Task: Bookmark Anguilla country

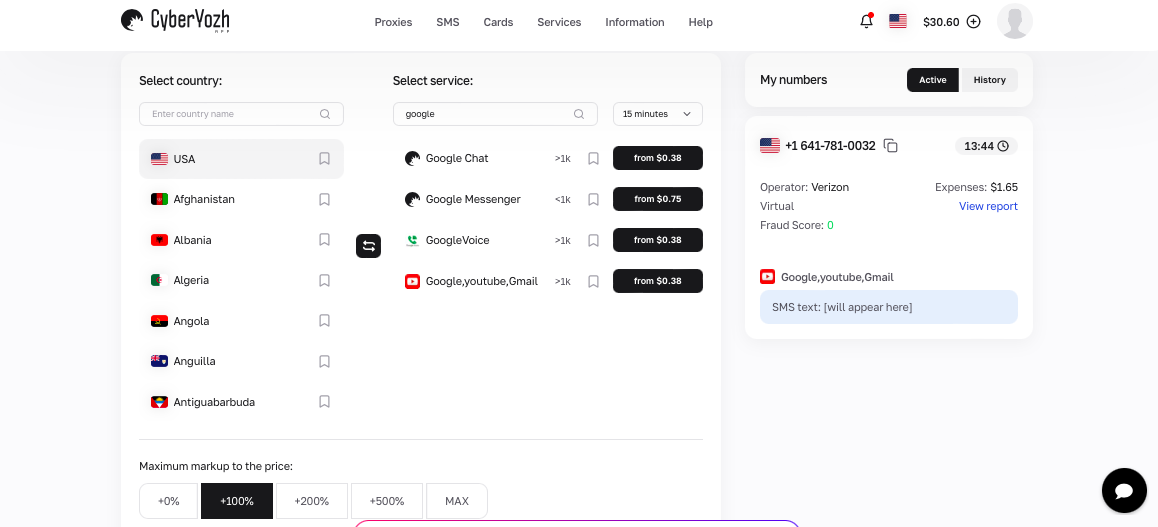Action: [x=324, y=362]
